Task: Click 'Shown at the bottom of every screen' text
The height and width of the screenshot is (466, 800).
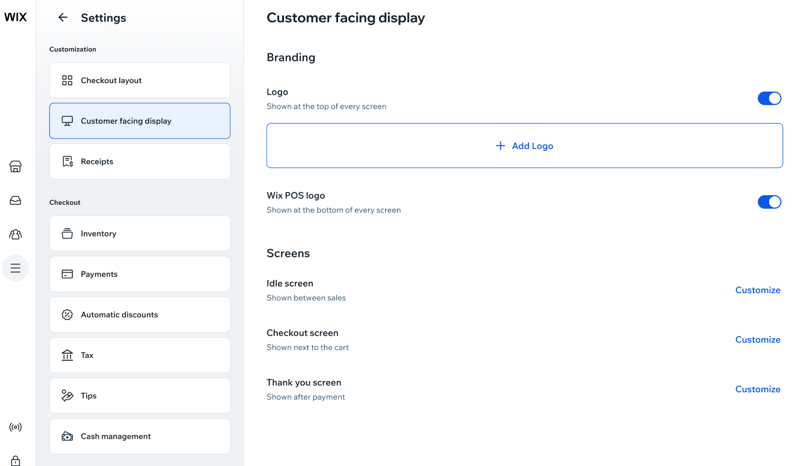Action: (333, 210)
